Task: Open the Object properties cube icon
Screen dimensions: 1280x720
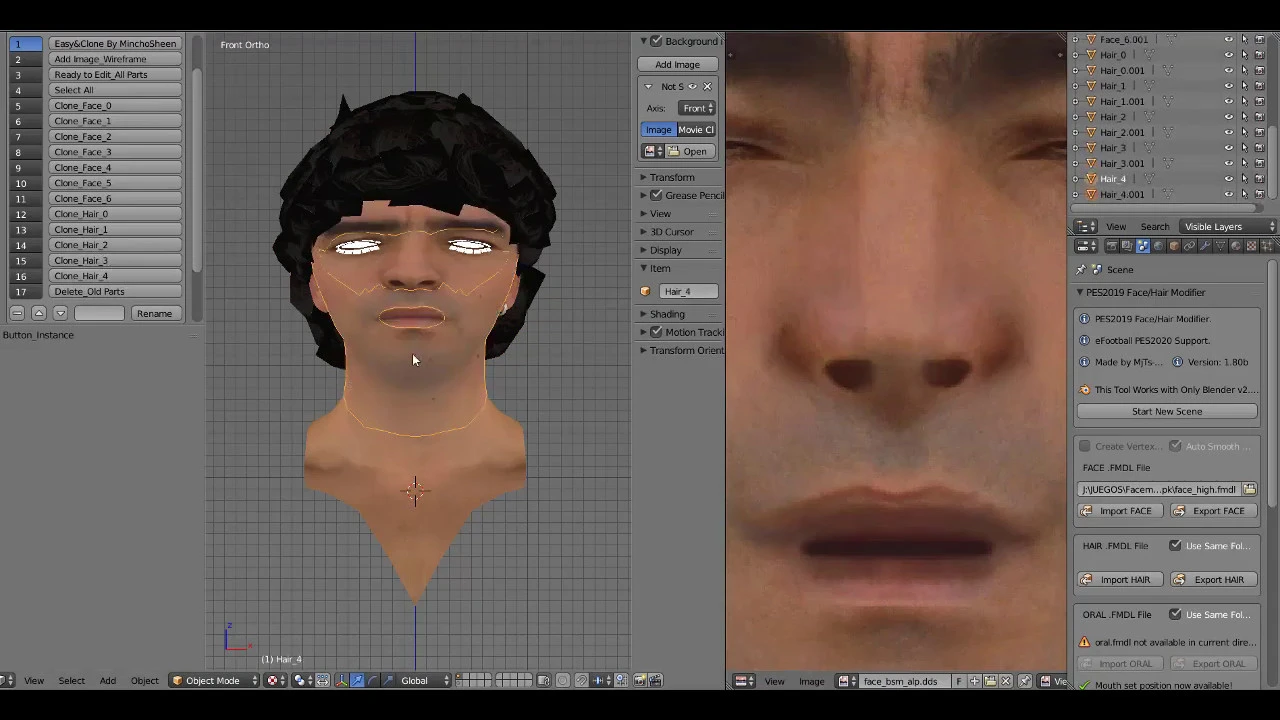Action: click(1174, 246)
